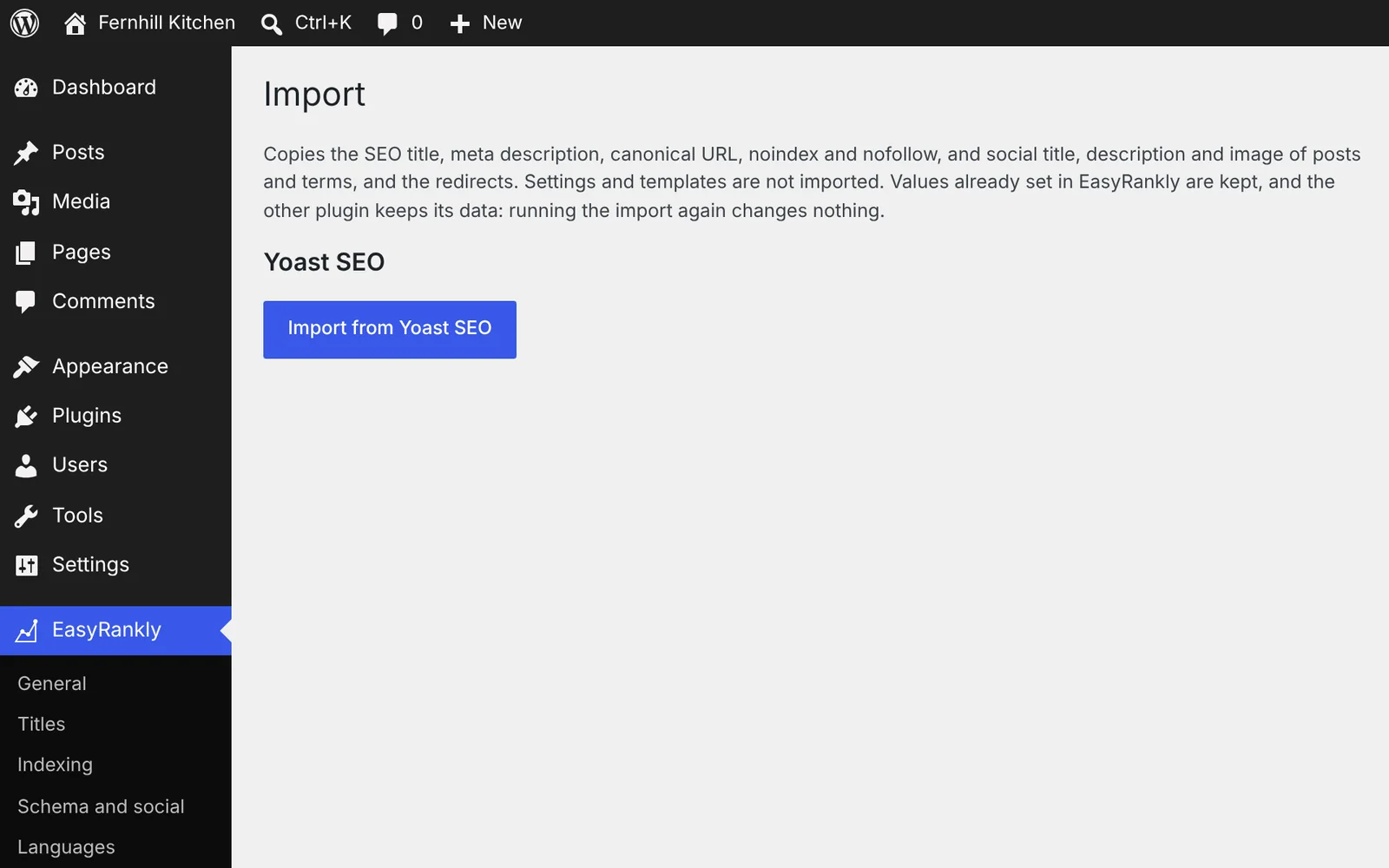The height and width of the screenshot is (868, 1389).
Task: Open the Indexing submenu
Action: pyautogui.click(x=55, y=765)
